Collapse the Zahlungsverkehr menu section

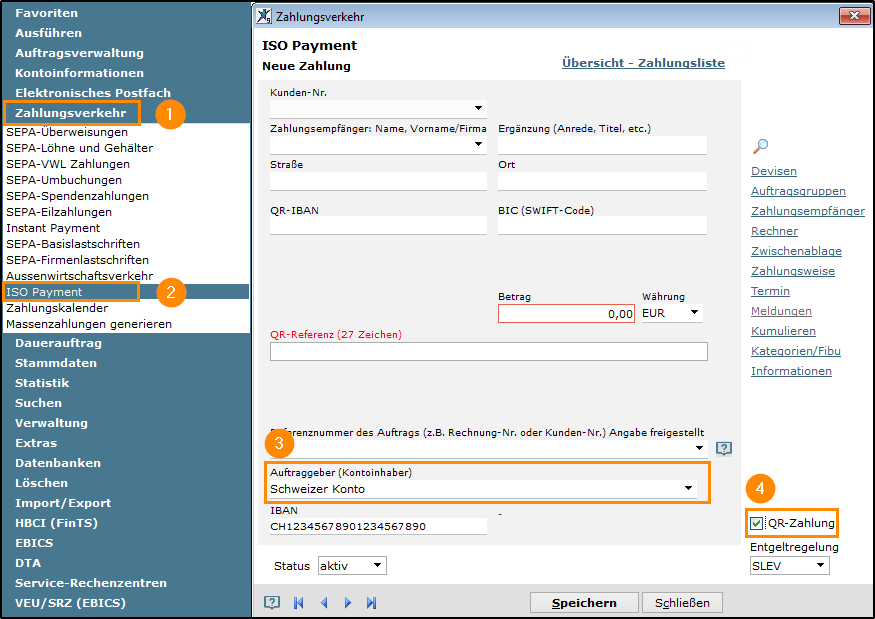[70, 113]
